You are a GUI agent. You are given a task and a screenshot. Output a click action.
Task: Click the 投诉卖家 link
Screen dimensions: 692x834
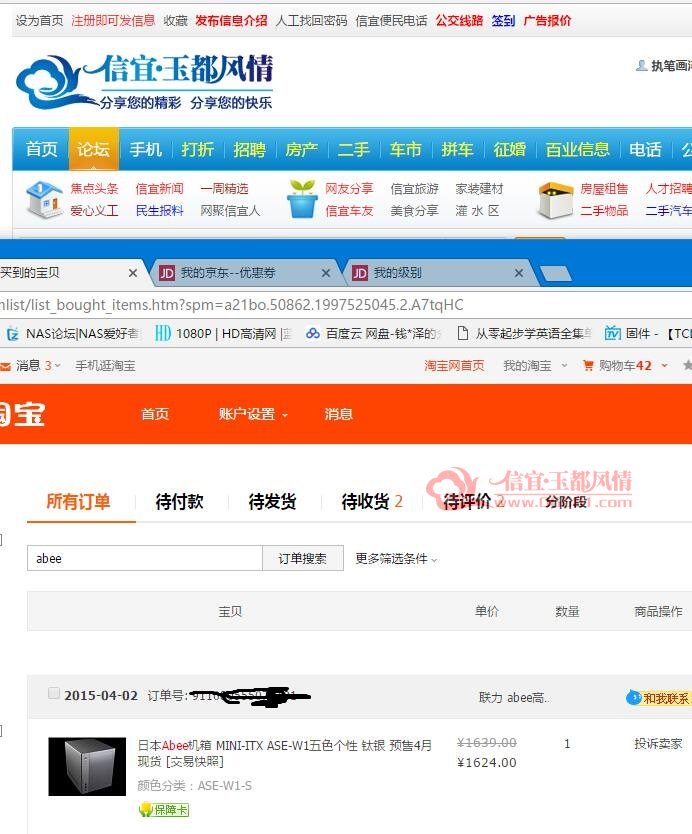pyautogui.click(x=658, y=743)
